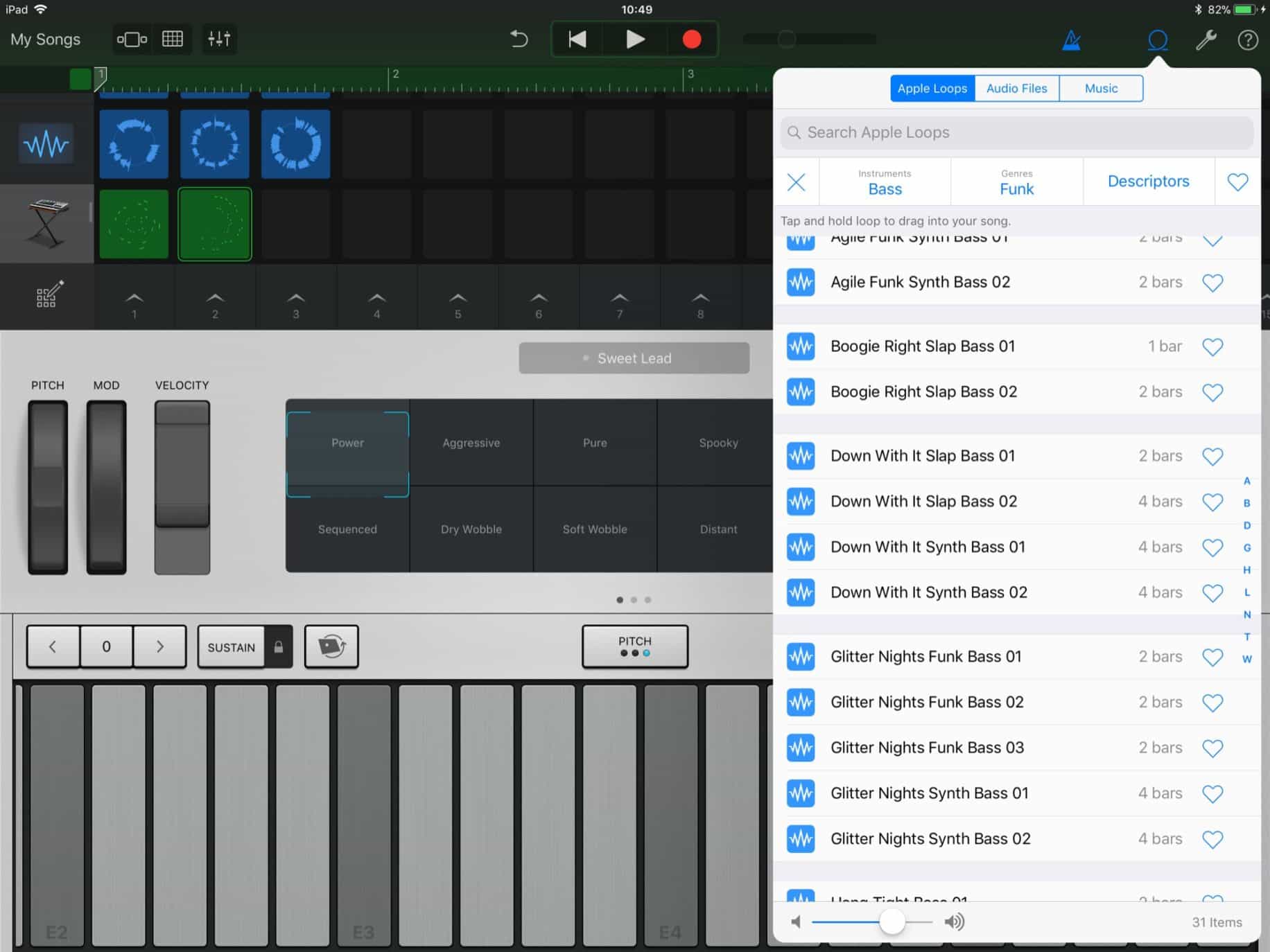Open the mixer controls icon
The image size is (1270, 952).
(219, 39)
